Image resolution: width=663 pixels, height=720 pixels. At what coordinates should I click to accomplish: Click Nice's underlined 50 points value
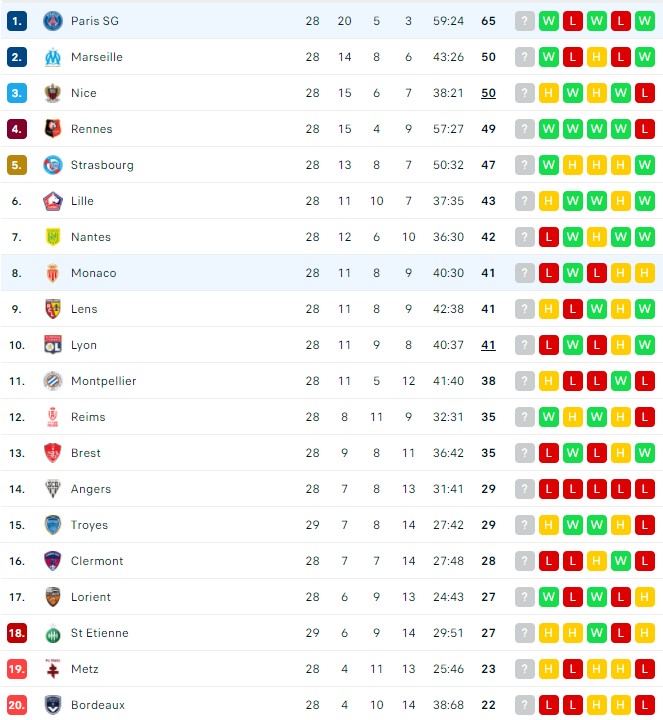pos(488,93)
